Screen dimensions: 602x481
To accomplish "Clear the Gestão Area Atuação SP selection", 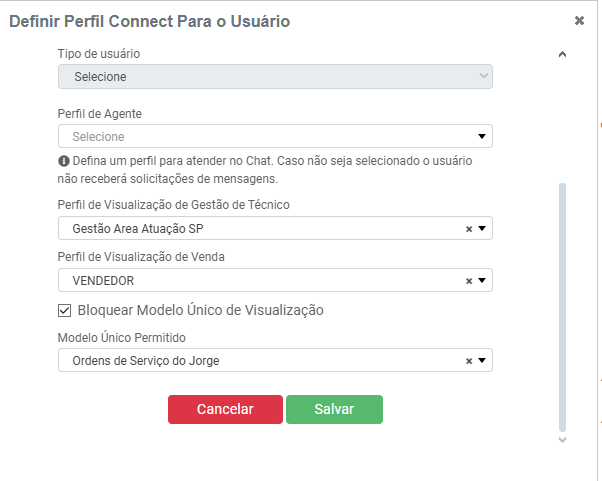I will click(x=468, y=229).
